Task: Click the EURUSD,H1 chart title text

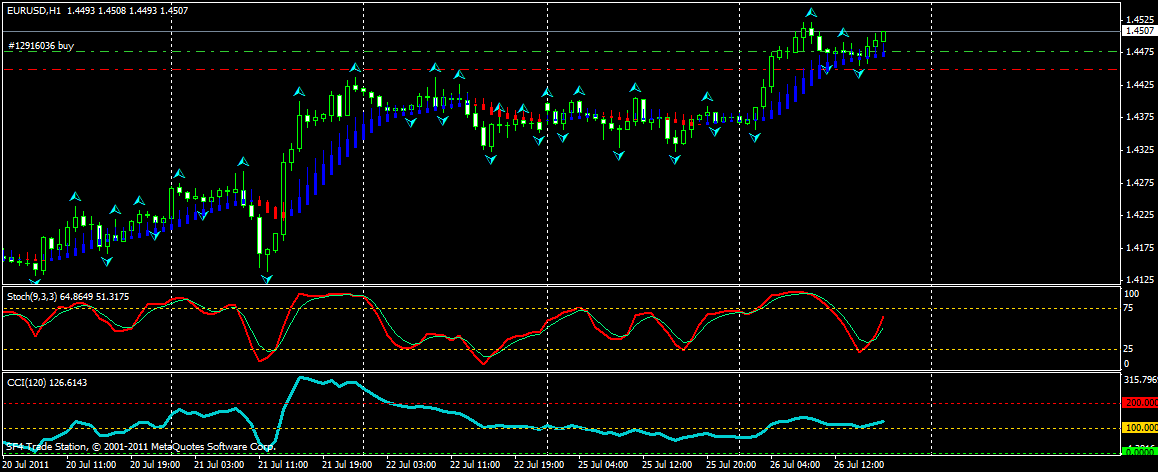Action: pyautogui.click(x=32, y=10)
